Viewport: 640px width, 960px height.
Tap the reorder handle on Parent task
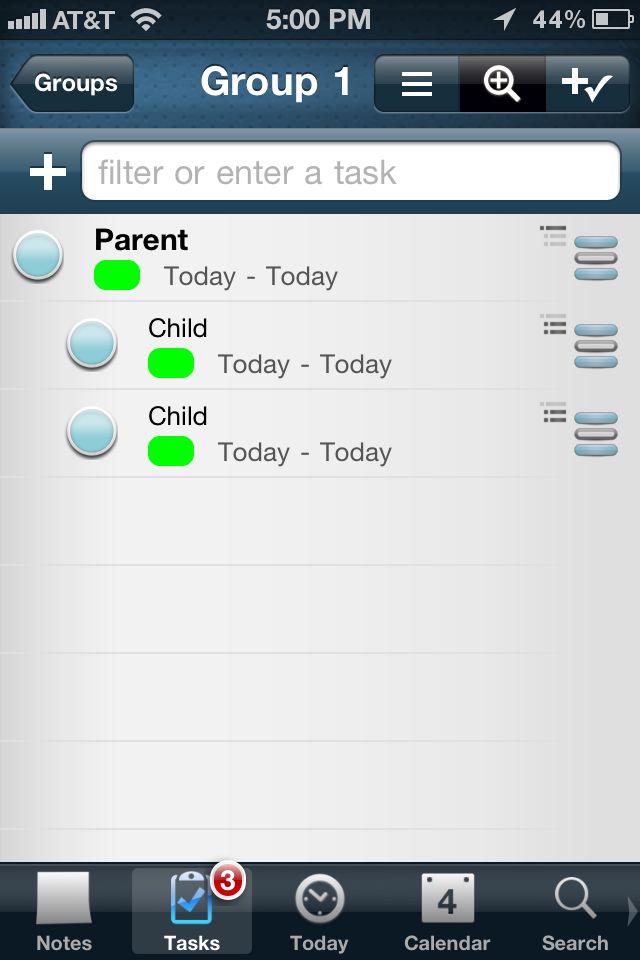tap(596, 258)
